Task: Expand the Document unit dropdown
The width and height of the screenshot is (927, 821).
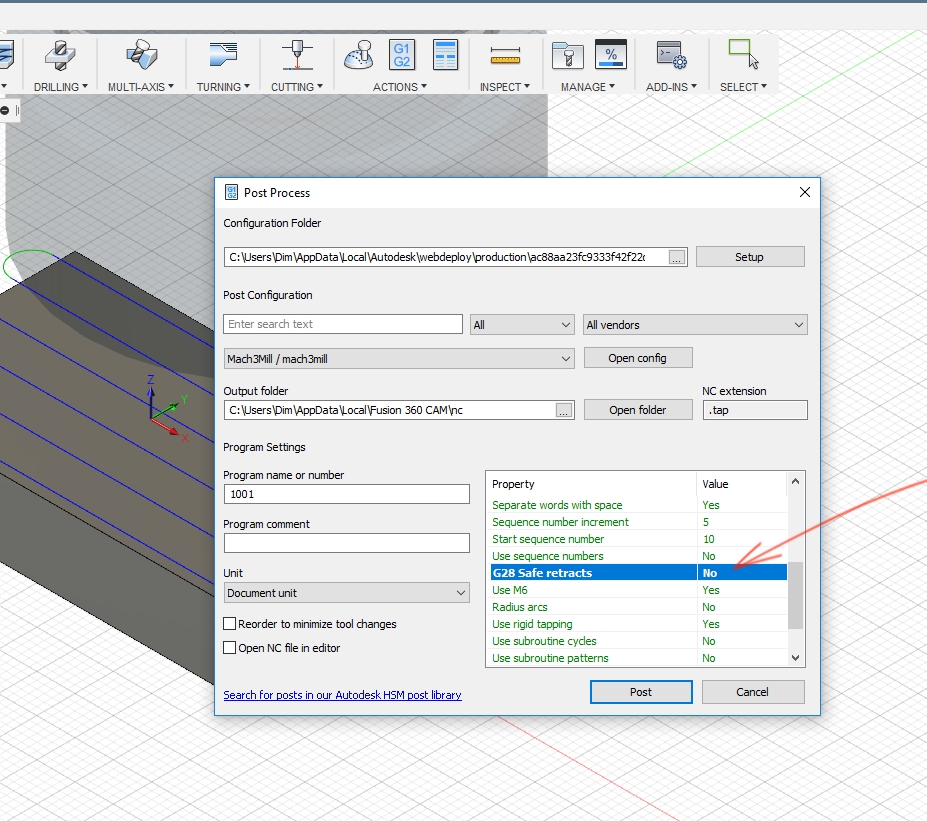Action: 346,593
